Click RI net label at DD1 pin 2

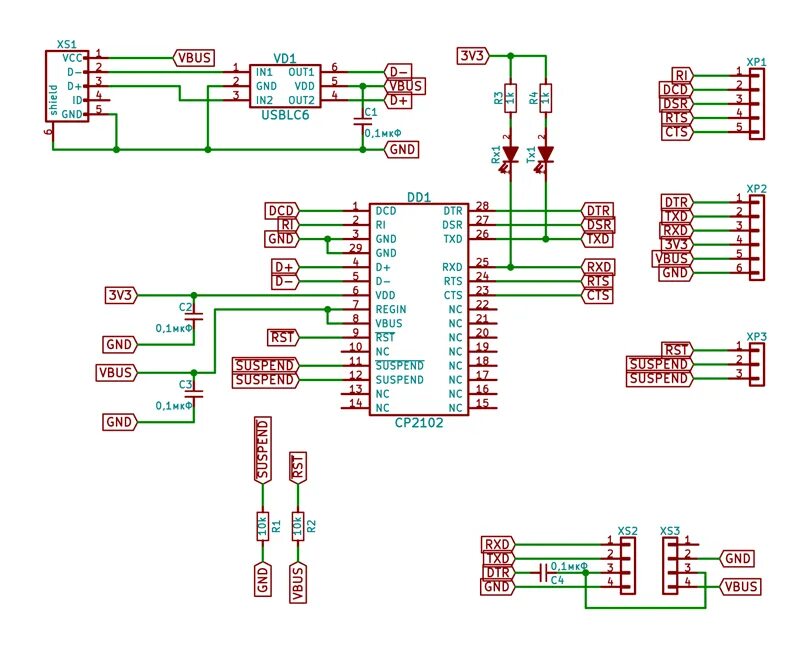click(x=289, y=225)
